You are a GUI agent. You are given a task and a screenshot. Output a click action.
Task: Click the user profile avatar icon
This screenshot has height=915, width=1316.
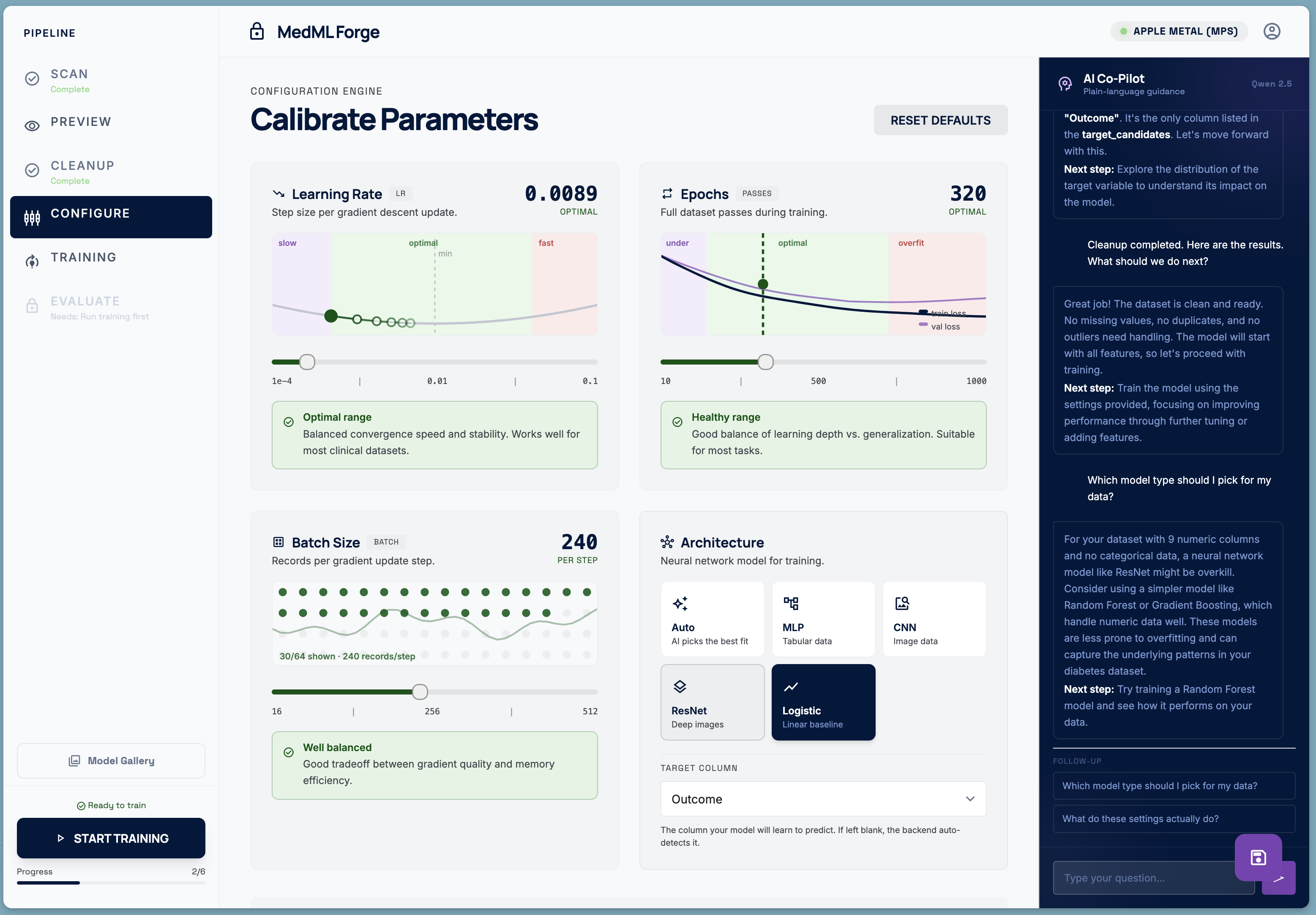[1271, 32]
